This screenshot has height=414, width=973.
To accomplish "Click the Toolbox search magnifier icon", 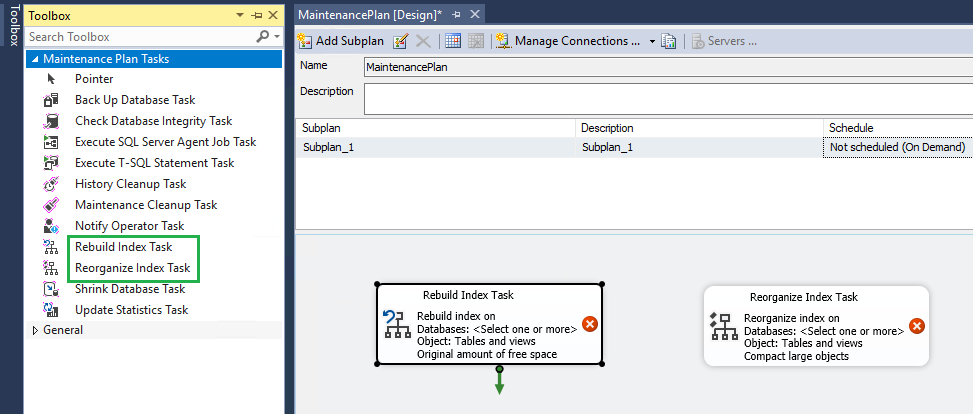I will point(264,37).
